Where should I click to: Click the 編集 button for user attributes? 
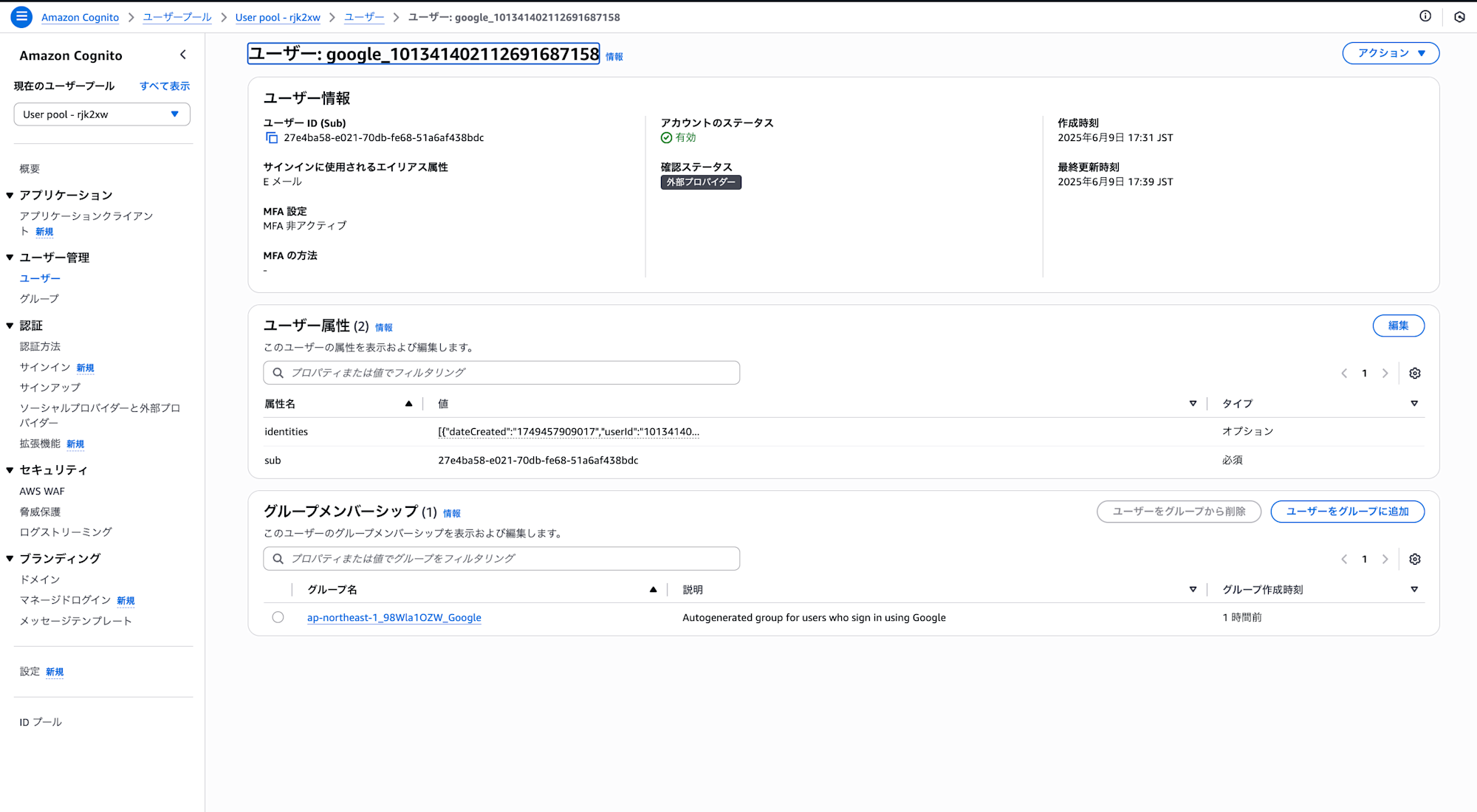point(1398,326)
